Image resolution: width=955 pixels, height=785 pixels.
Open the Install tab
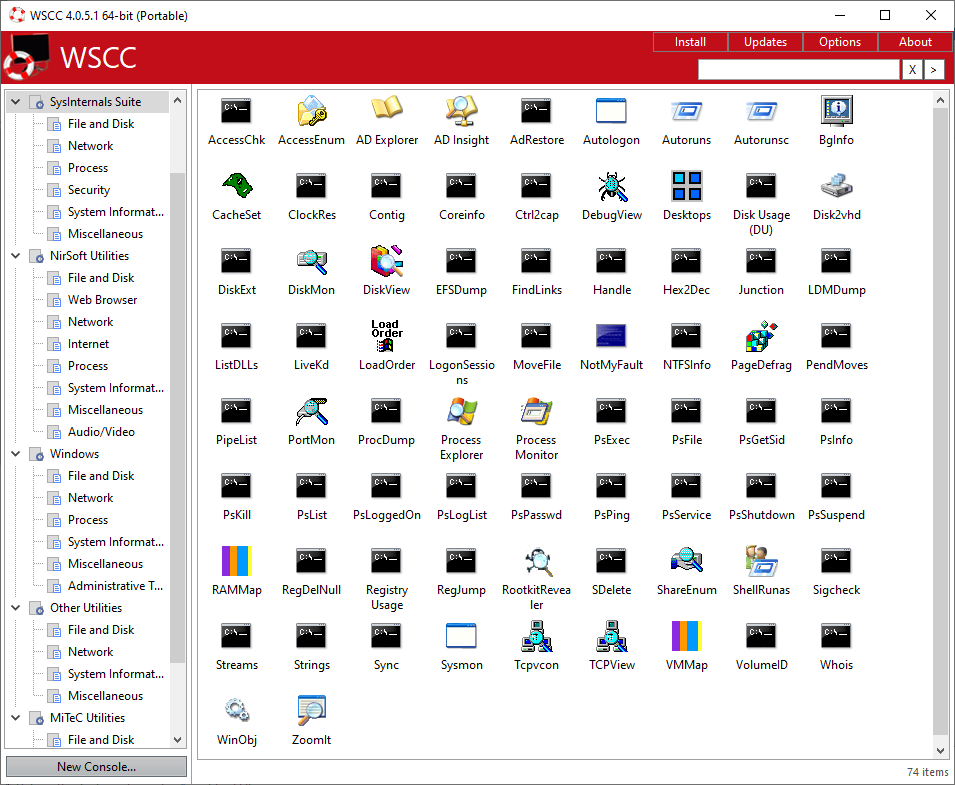coord(690,42)
